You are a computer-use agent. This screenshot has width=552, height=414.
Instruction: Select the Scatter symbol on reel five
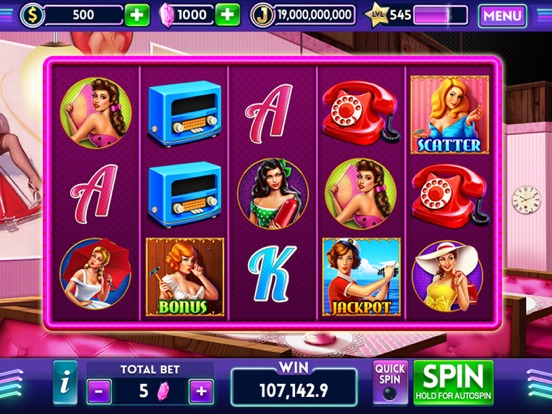pos(450,115)
